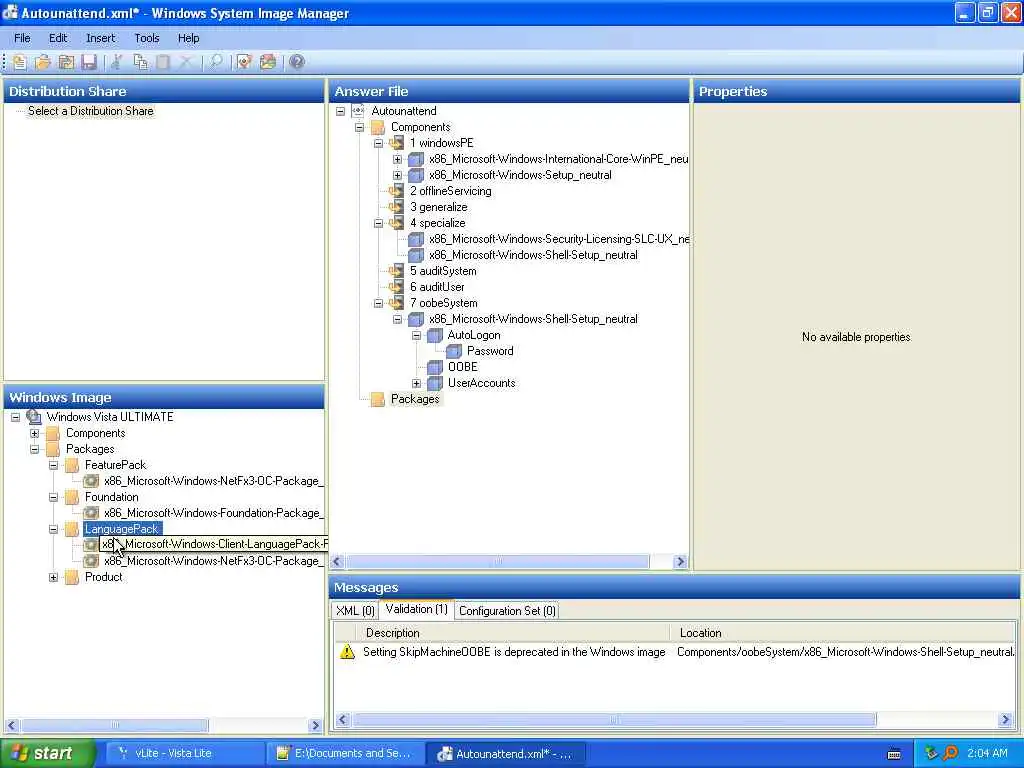Click the Foundation-Package package icon in Windows Image

coord(91,513)
